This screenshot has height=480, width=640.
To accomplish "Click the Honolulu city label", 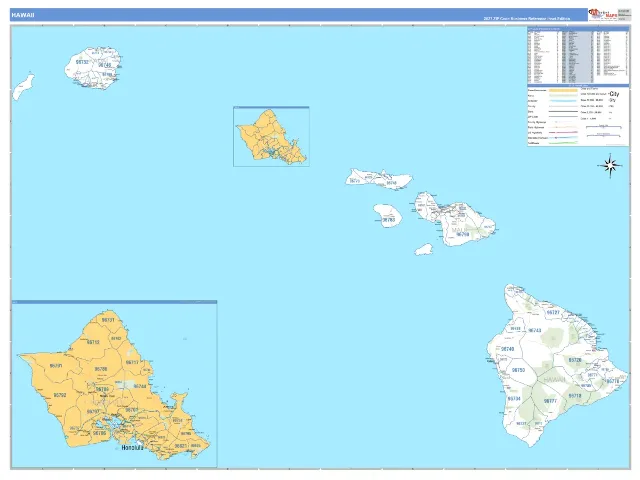I will click(x=133, y=447).
